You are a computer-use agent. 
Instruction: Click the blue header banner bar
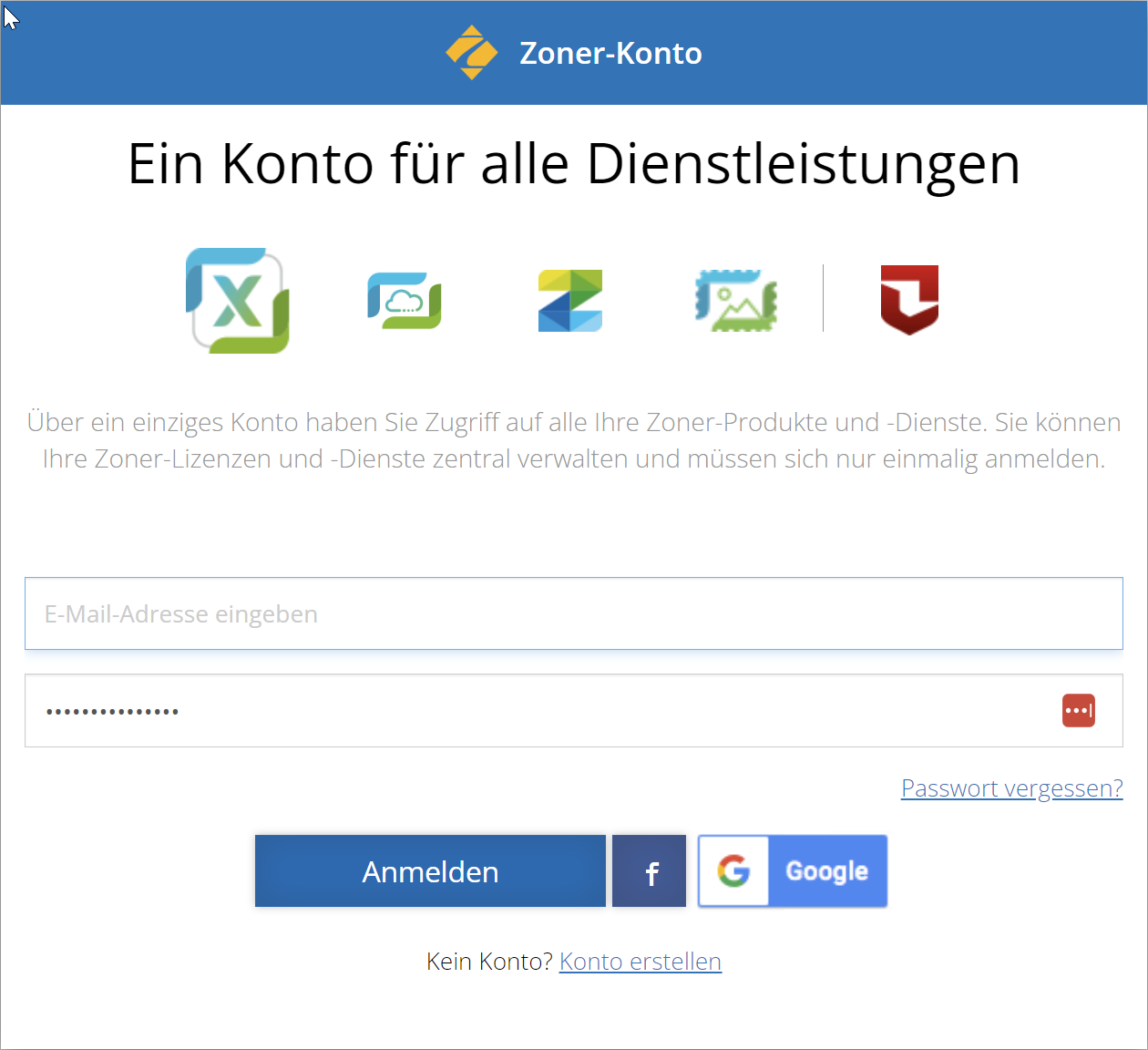click(x=182, y=53)
